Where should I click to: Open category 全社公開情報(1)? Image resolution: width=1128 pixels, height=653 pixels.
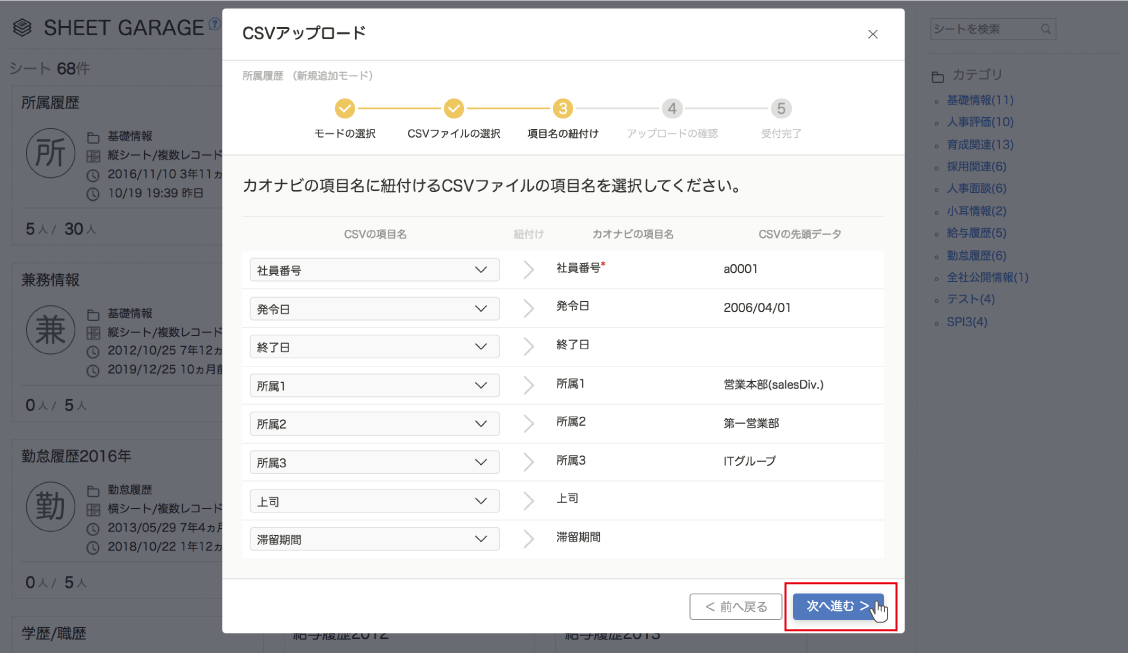point(988,278)
